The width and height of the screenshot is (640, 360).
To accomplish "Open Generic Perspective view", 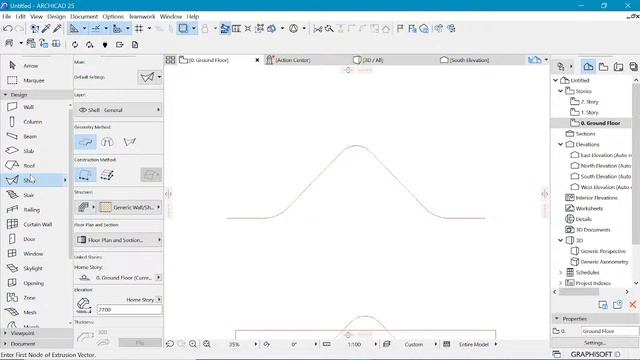I will click(603, 251).
